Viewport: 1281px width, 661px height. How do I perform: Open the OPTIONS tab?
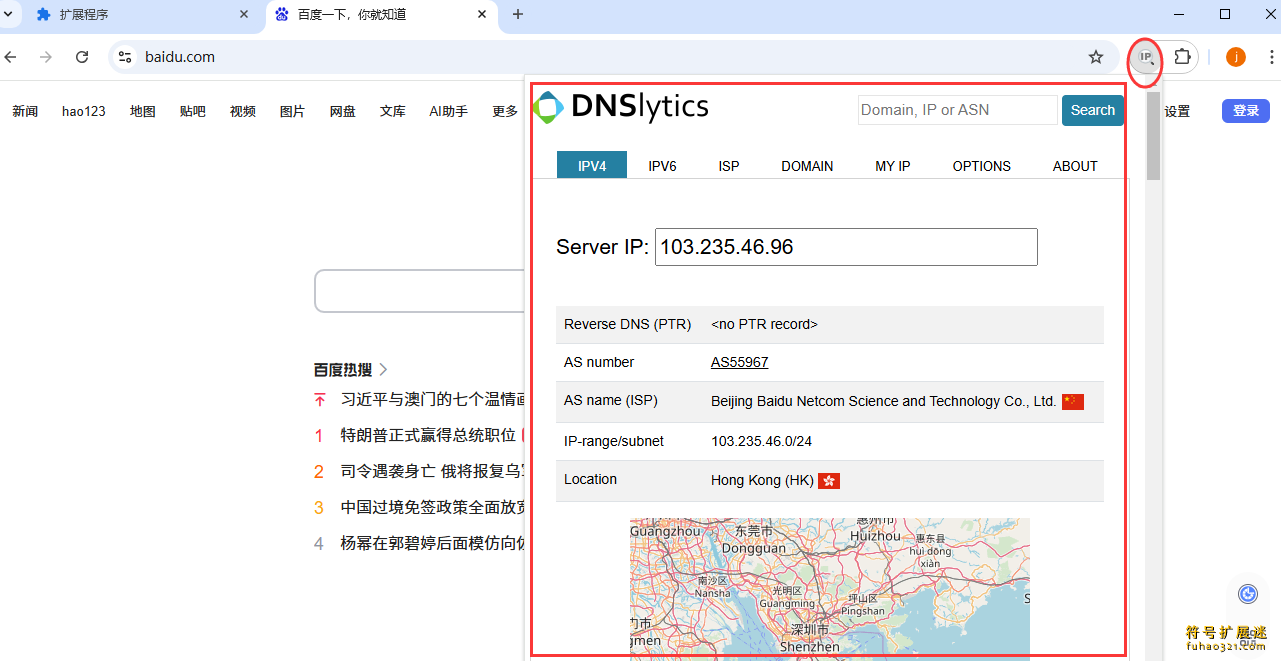[x=981, y=166]
